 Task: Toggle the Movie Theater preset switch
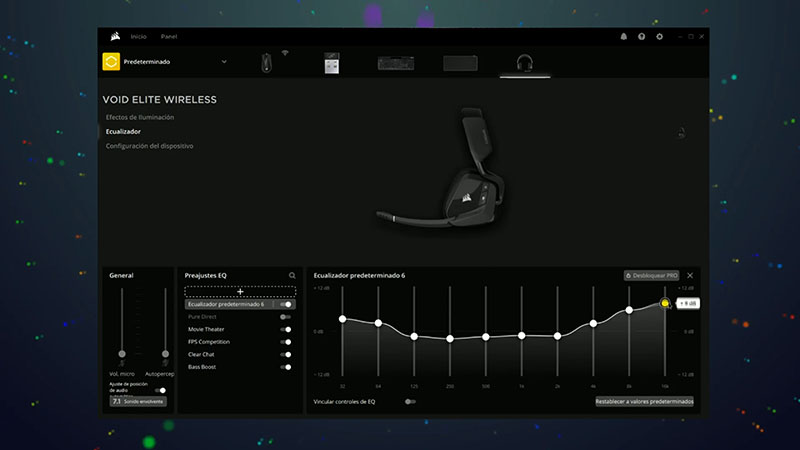click(x=286, y=330)
